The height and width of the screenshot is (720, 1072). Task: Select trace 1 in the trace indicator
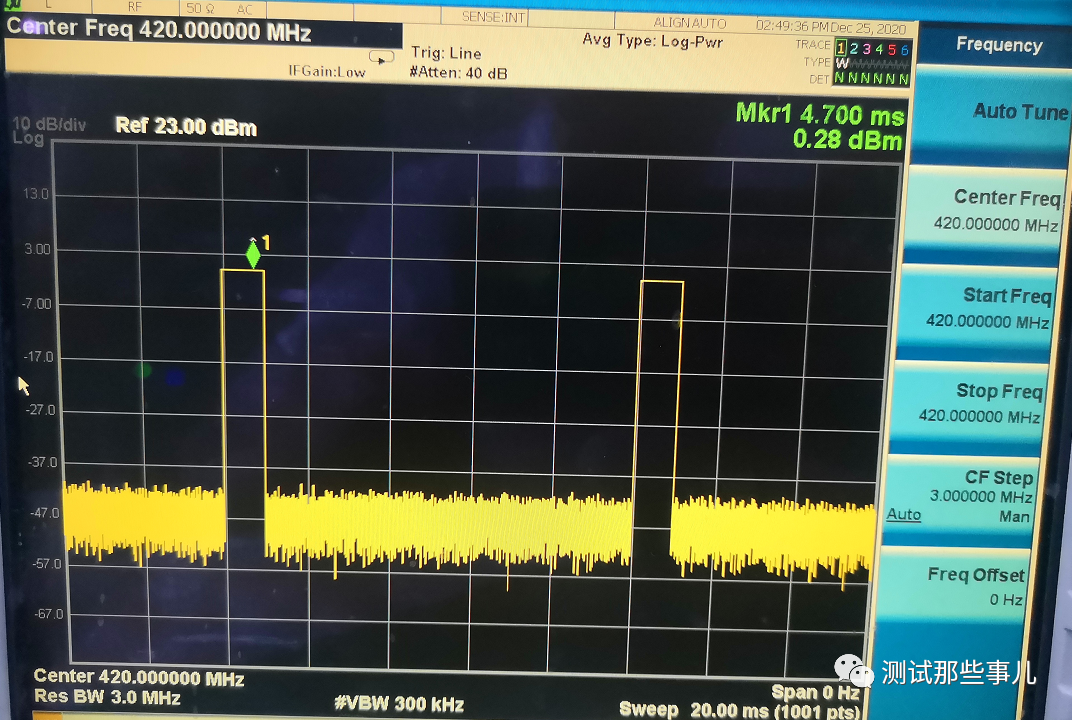click(x=841, y=49)
